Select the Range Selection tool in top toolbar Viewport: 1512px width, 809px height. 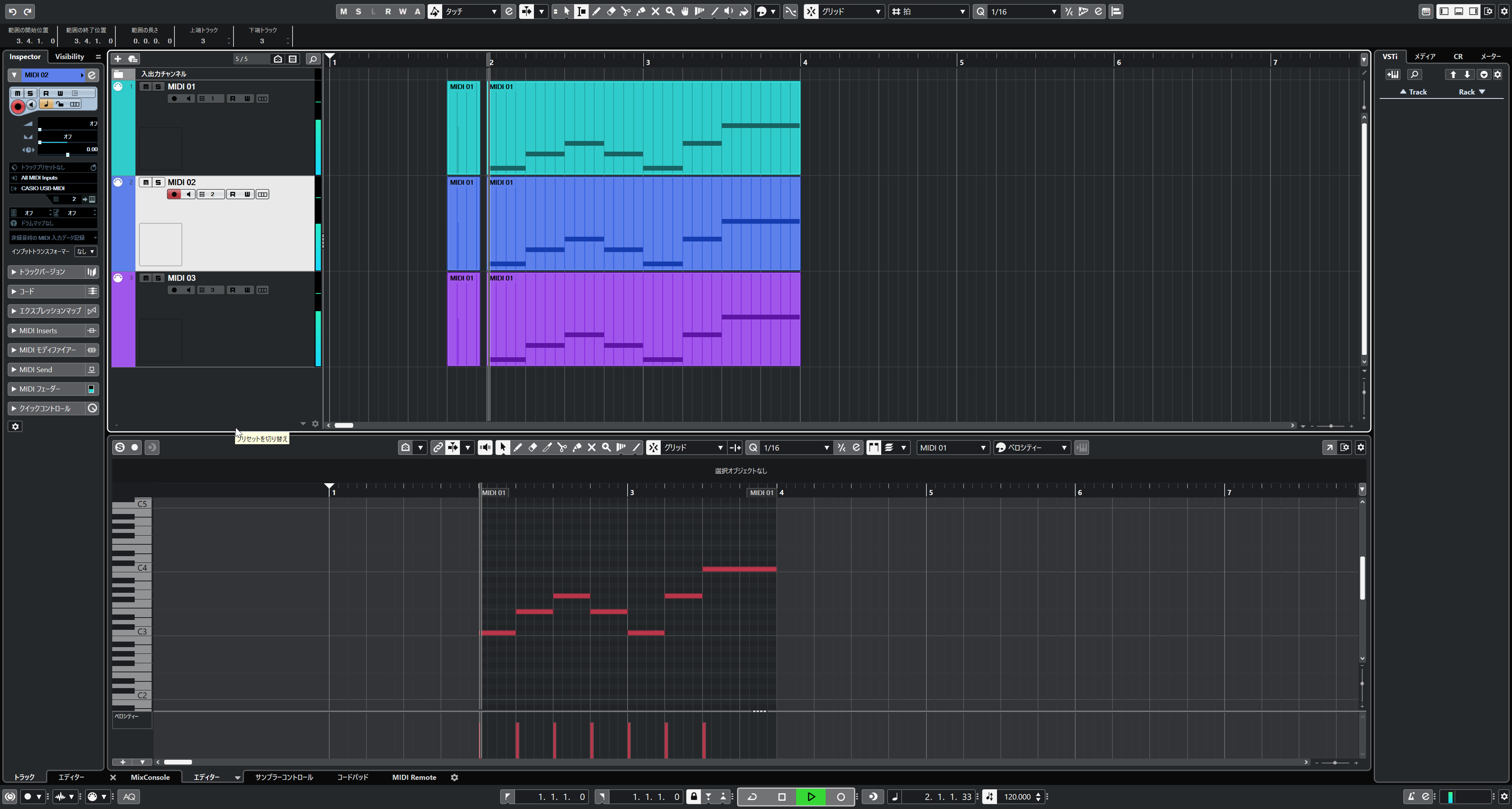(581, 11)
